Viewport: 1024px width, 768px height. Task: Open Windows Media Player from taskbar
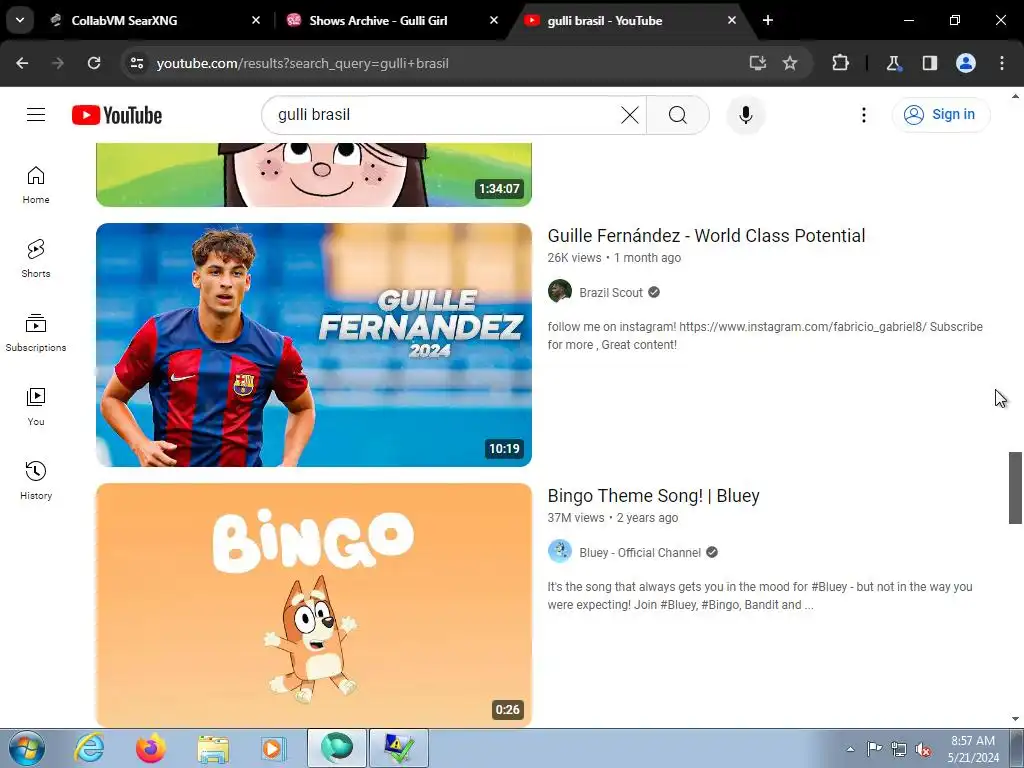point(274,748)
